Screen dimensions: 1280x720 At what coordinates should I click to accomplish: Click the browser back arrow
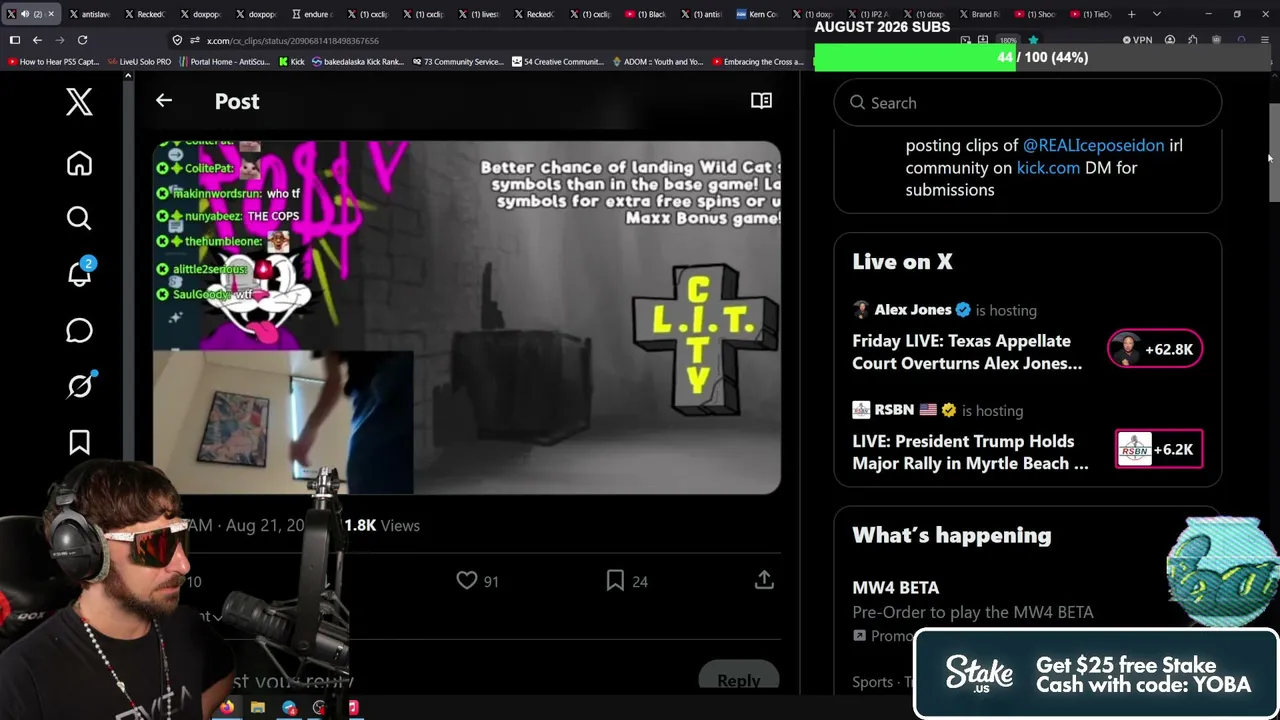37,40
